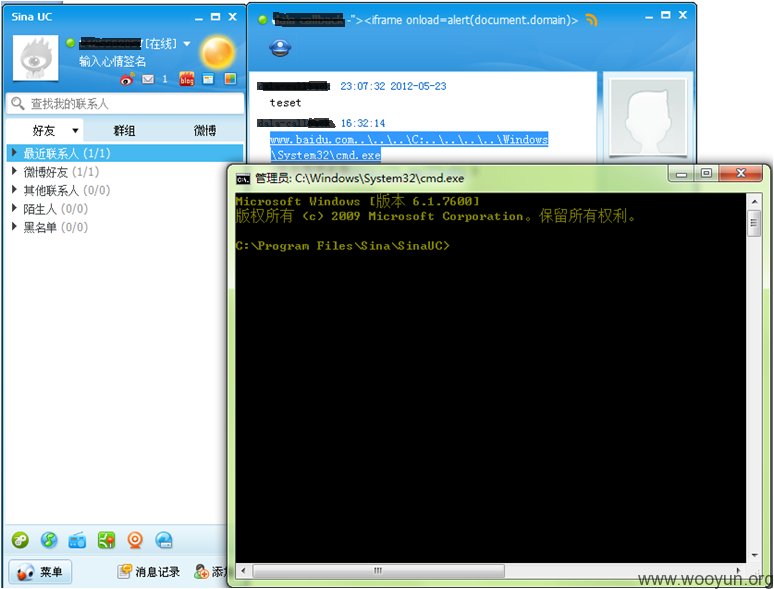The height and width of the screenshot is (589, 774).
Task: Click the cmd window title bar icon
Action: [x=243, y=179]
